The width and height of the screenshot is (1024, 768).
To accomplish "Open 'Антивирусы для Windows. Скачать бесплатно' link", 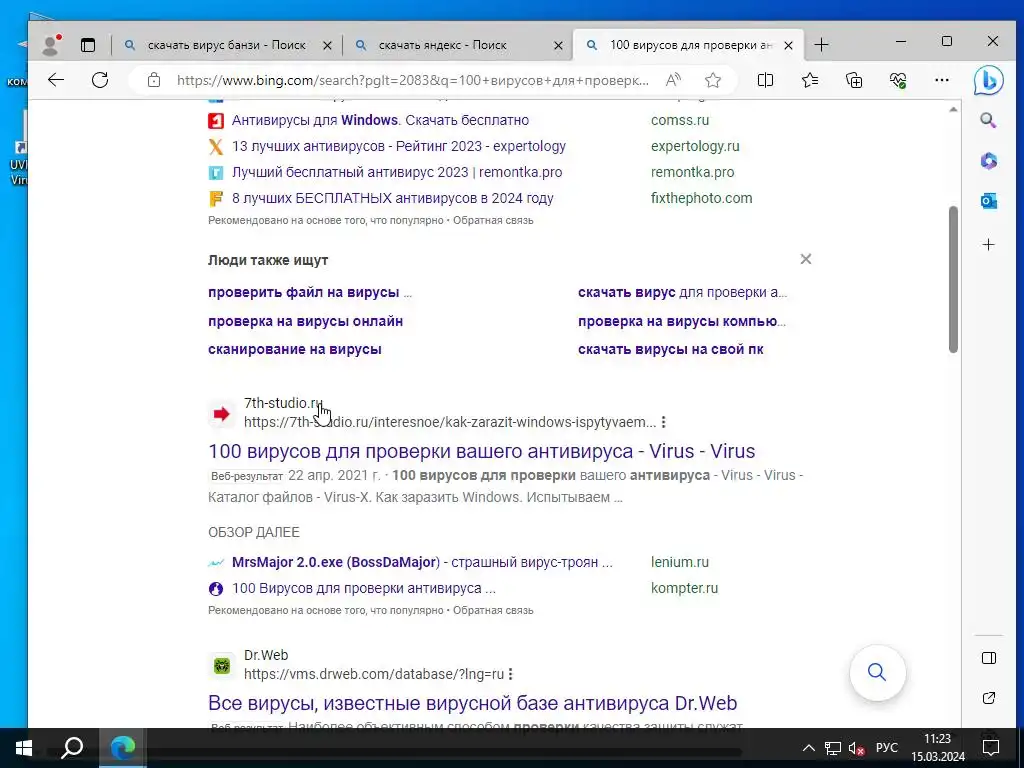I will (x=380, y=120).
